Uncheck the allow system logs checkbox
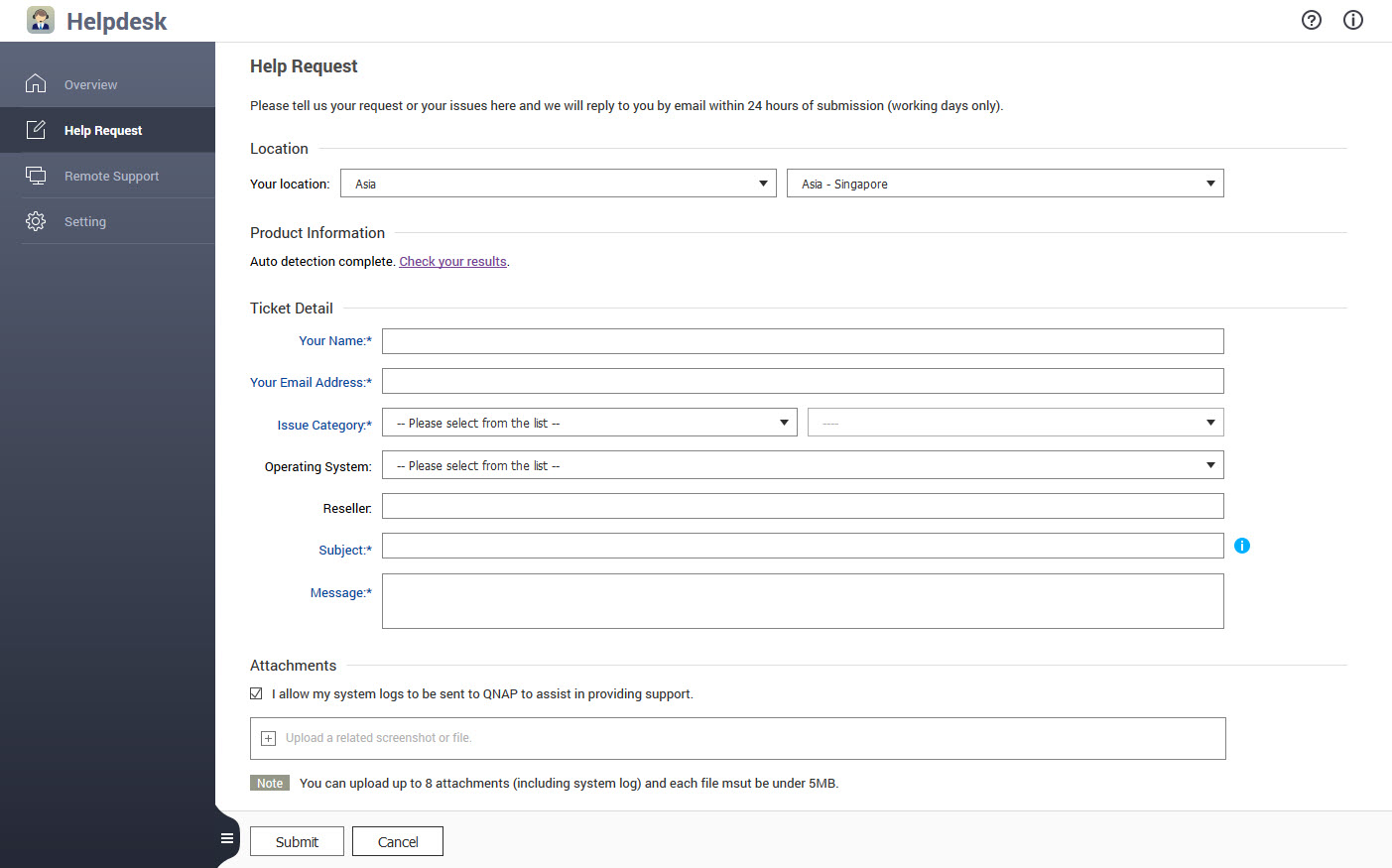The height and width of the screenshot is (868, 1392). 256,693
